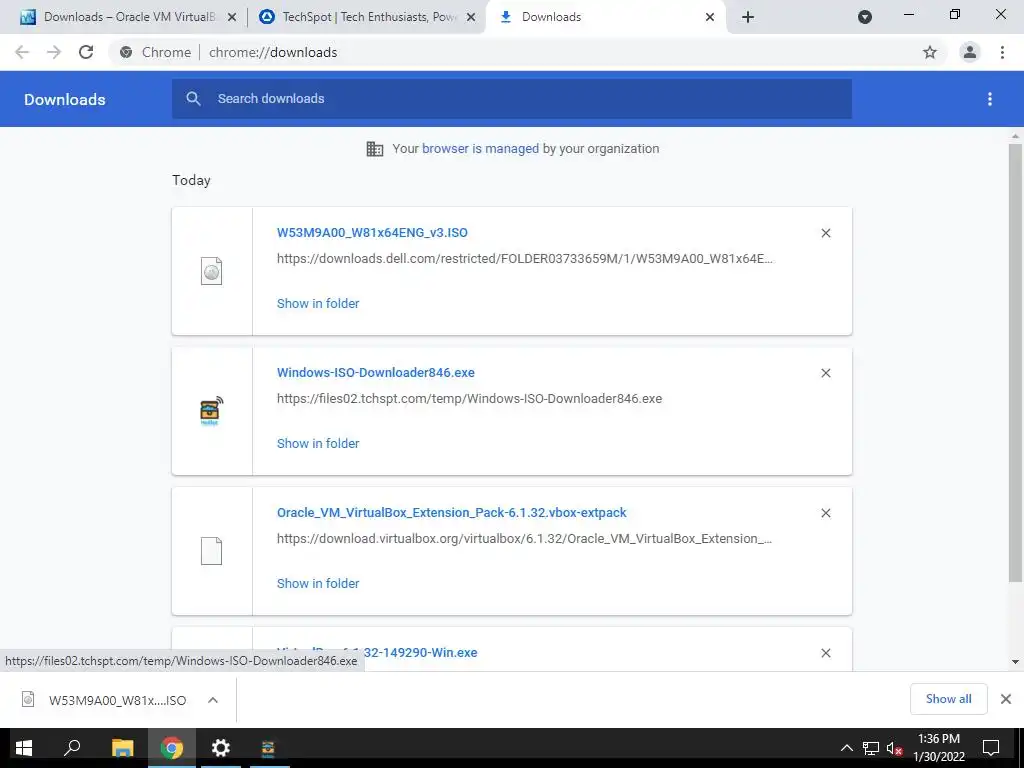Image resolution: width=1024 pixels, height=768 pixels.
Task: Click the managed organization building icon
Action: point(375,149)
